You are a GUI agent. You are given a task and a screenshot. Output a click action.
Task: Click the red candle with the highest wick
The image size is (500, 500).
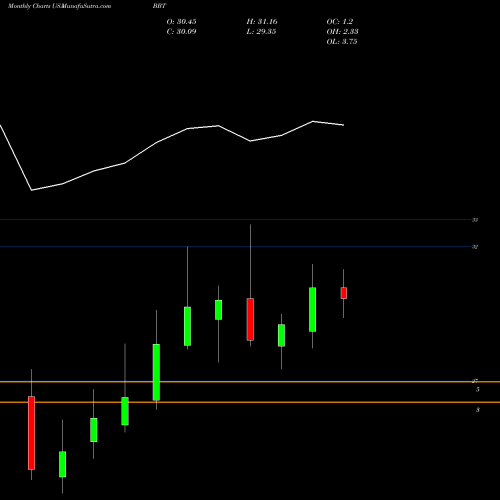pos(250,319)
